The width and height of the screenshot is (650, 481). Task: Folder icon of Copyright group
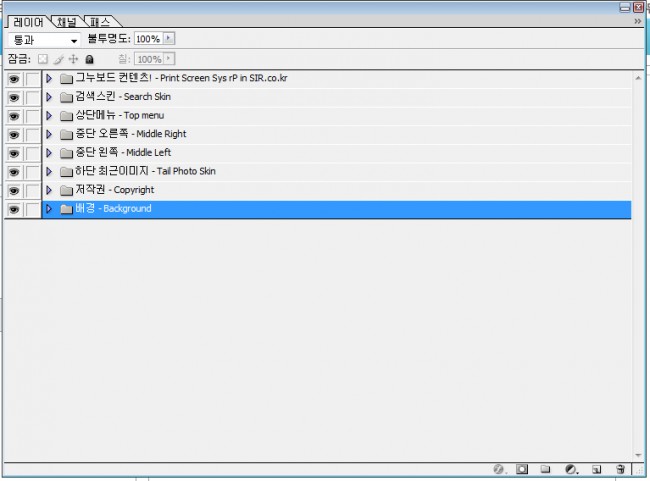[66, 190]
